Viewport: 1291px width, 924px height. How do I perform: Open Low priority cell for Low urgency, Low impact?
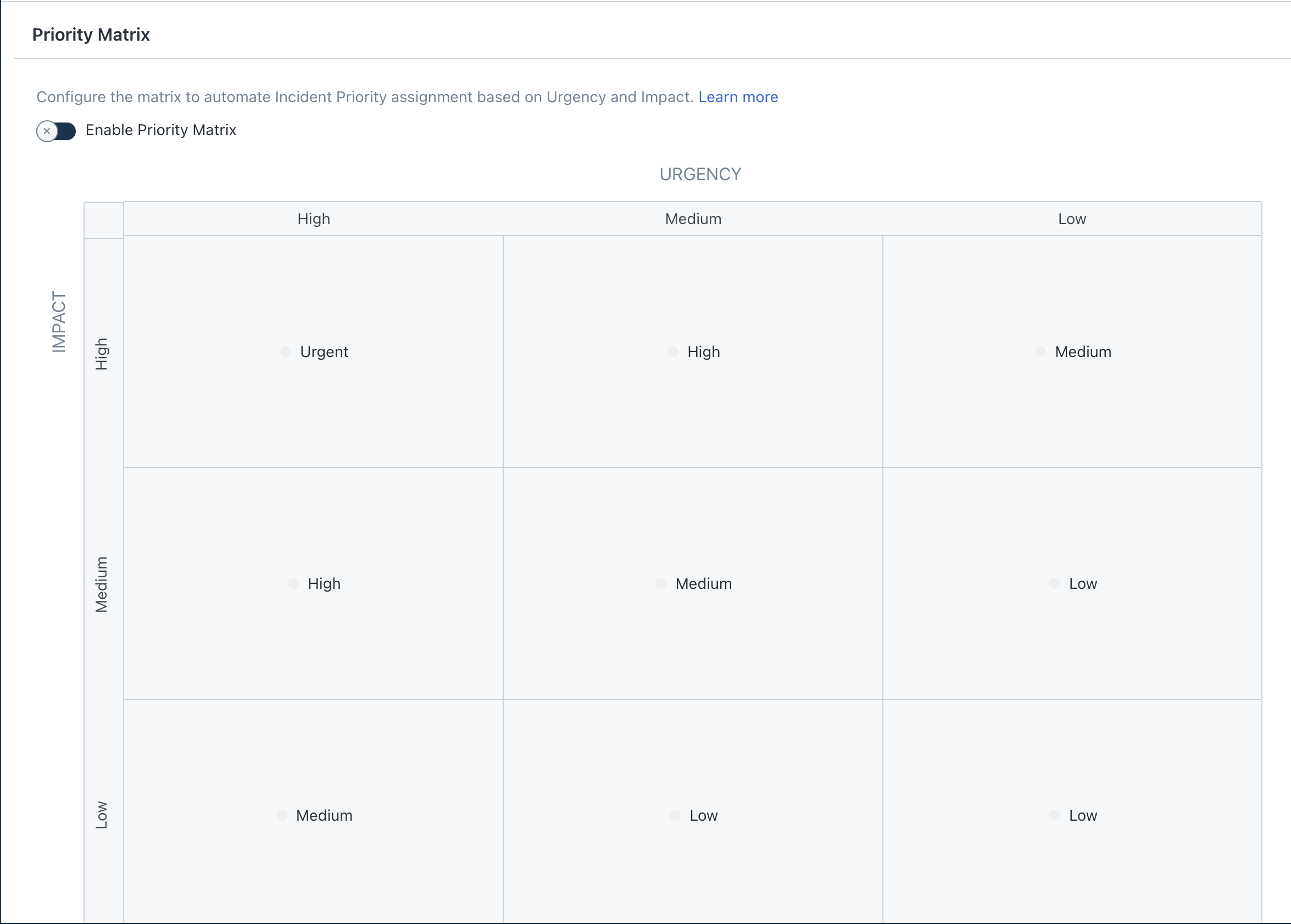[1082, 815]
